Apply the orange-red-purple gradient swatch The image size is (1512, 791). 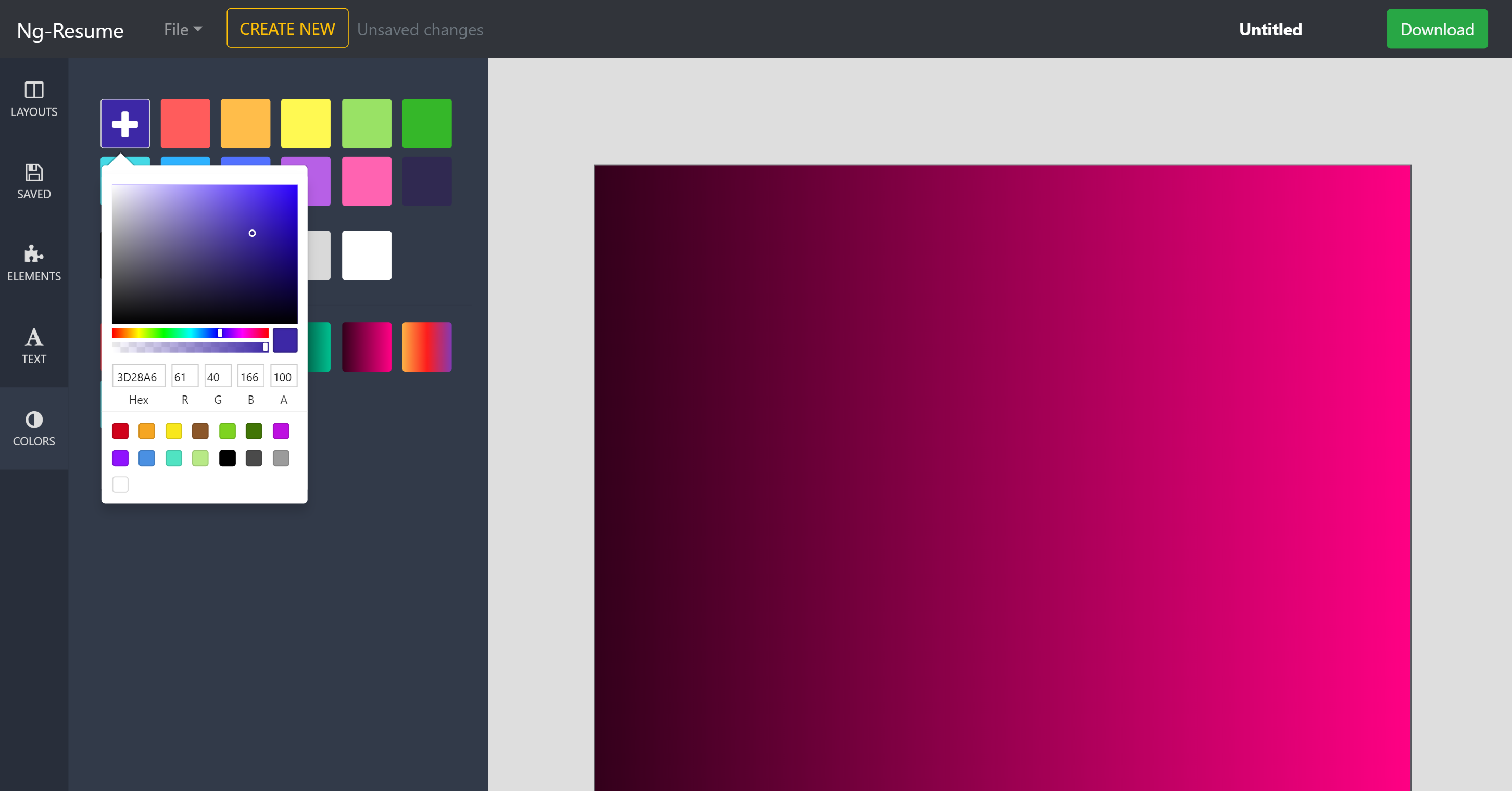427,347
